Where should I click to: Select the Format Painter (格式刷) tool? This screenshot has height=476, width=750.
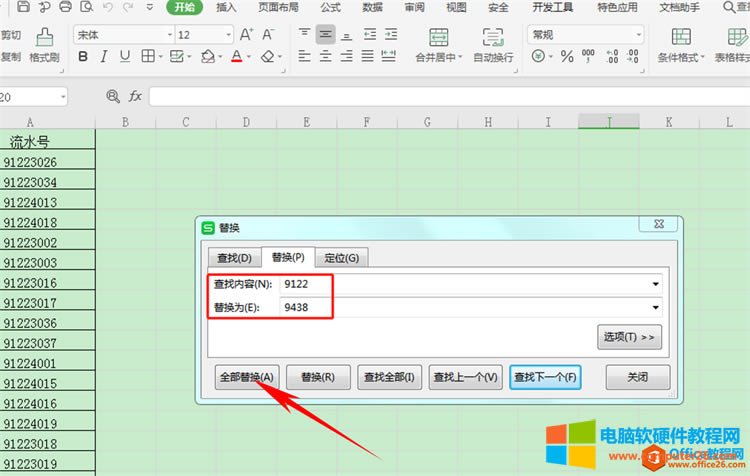click(x=44, y=45)
